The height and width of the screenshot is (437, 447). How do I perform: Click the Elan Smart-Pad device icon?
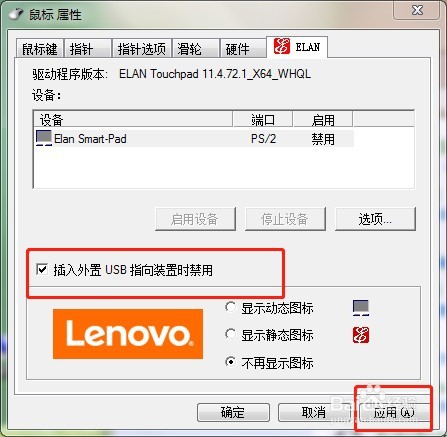[x=44, y=138]
